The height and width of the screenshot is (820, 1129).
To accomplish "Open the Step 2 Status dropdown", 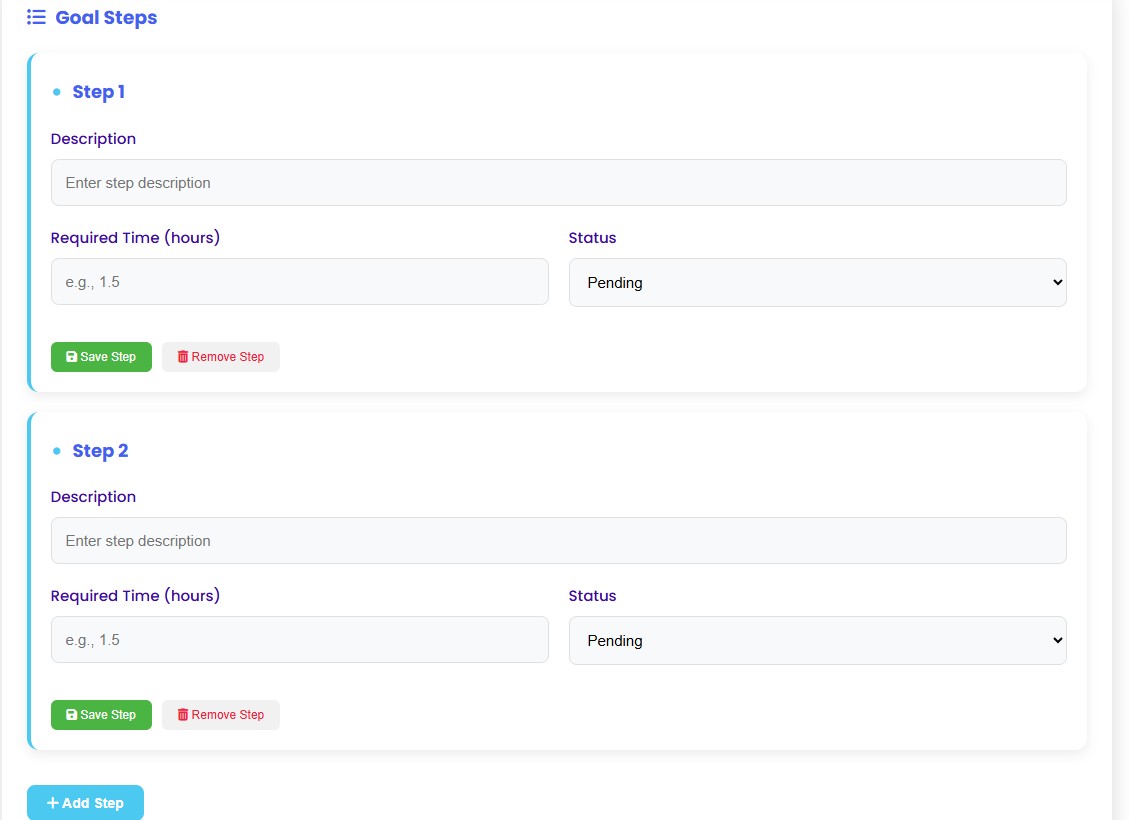I will point(817,640).
